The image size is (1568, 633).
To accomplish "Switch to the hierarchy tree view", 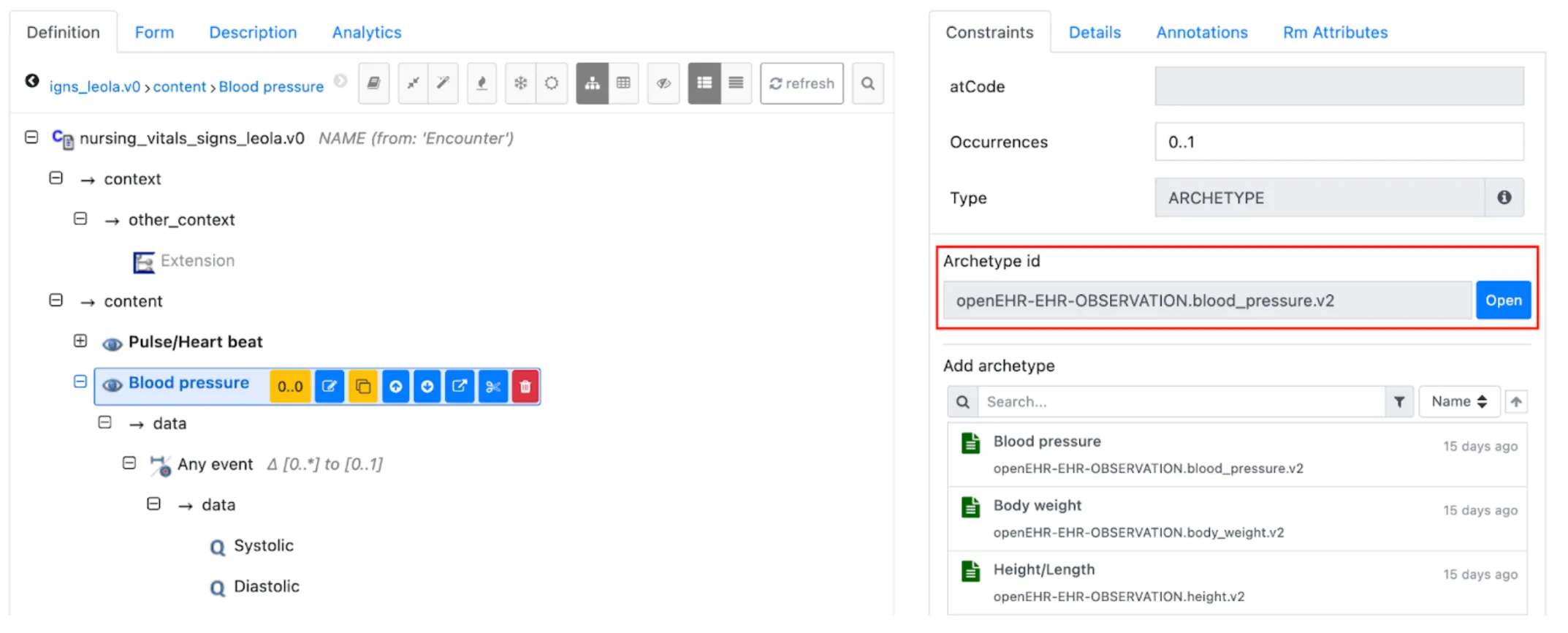I will pyautogui.click(x=593, y=83).
